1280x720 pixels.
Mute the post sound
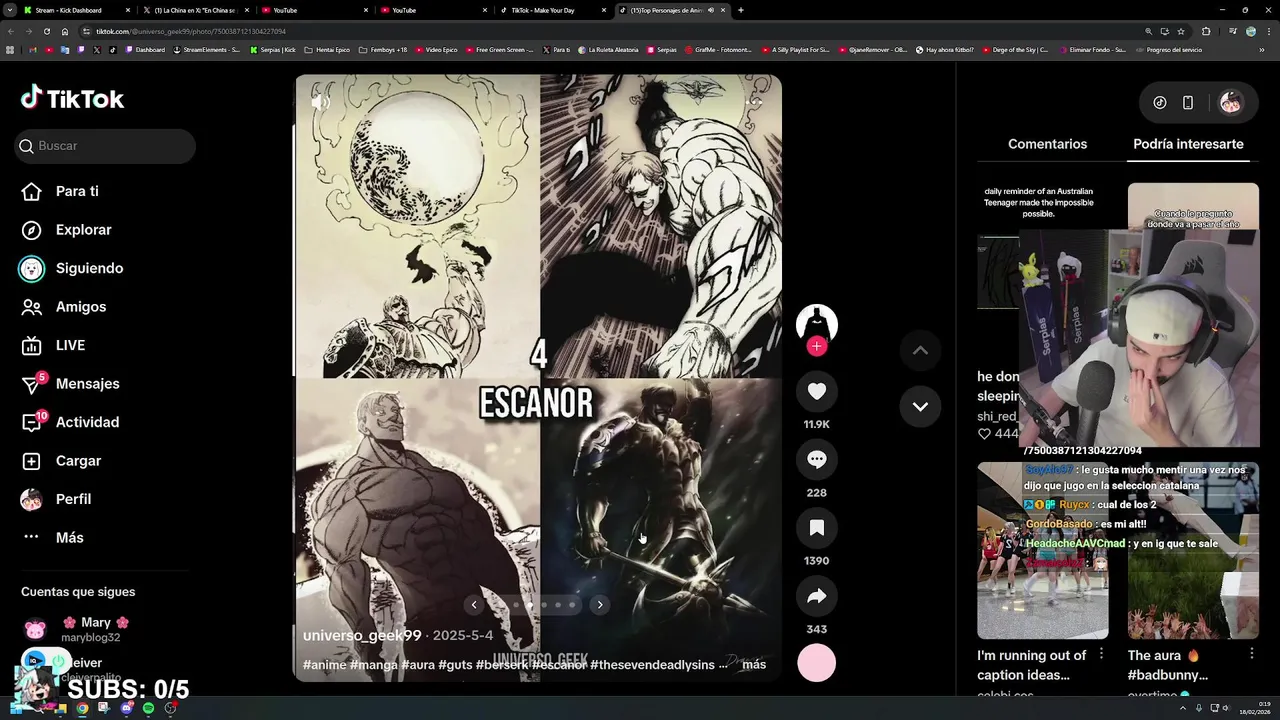[320, 101]
